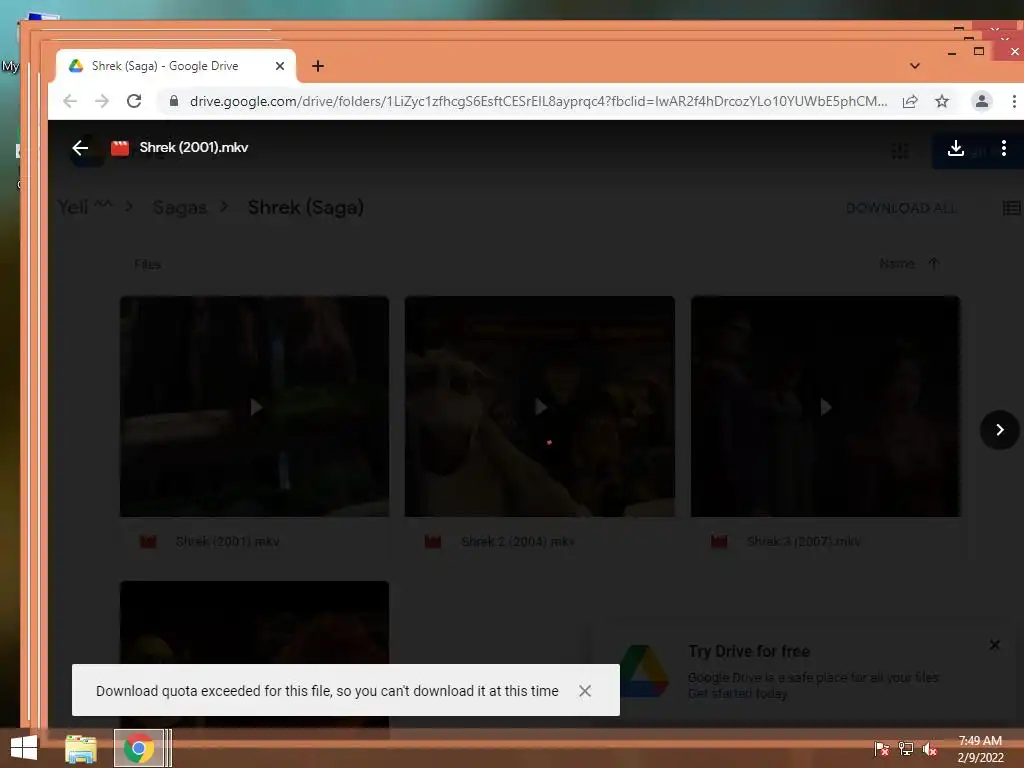Screen dimensions: 1024x768
Task: Share this page from the address bar
Action: coord(910,101)
